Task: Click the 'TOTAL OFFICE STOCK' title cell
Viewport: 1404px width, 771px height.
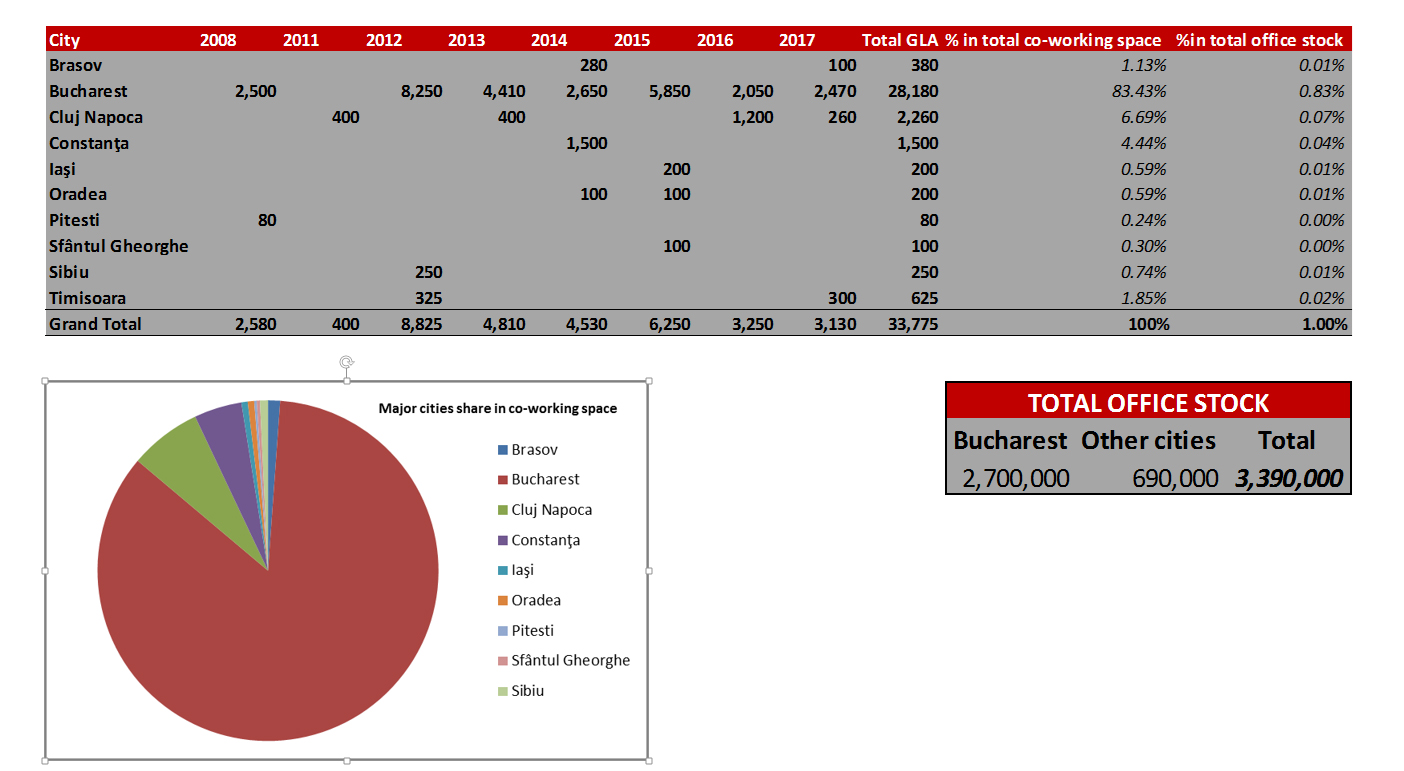Action: coord(1148,403)
